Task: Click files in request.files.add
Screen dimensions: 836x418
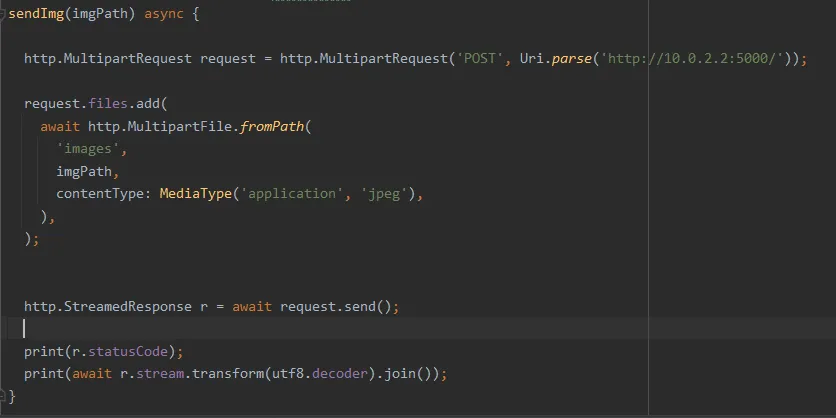Action: (x=108, y=103)
